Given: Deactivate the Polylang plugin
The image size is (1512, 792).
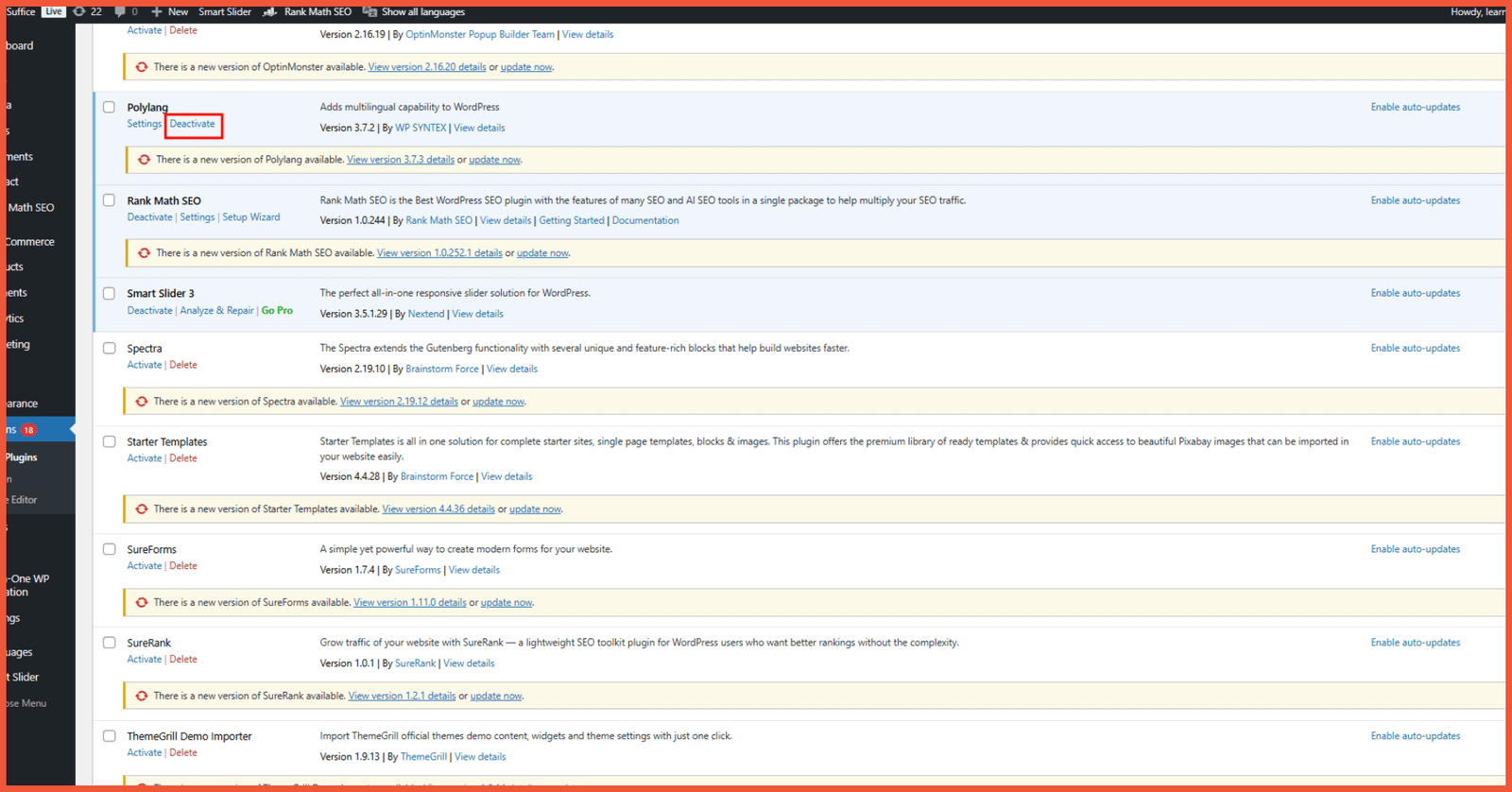Looking at the screenshot, I should tap(193, 124).
